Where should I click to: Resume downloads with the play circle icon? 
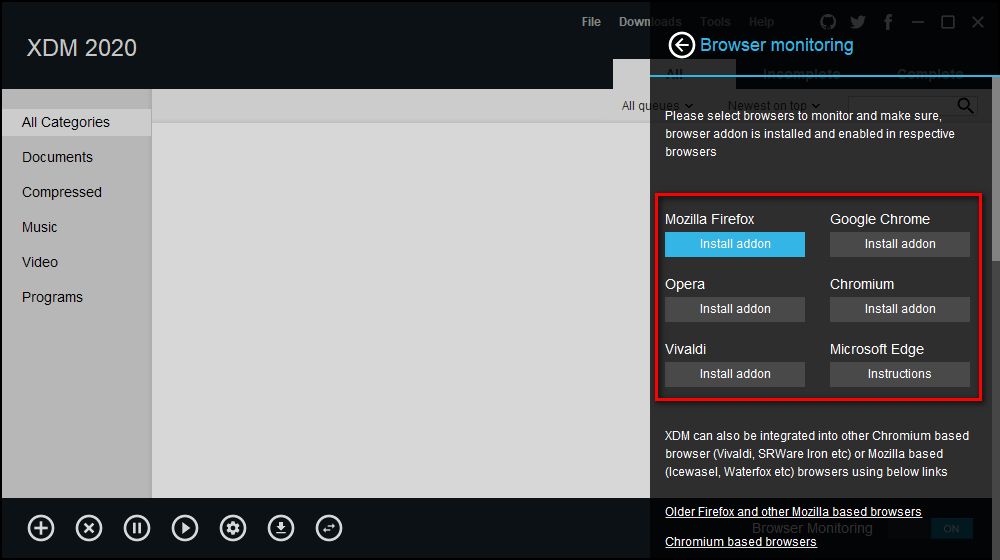tap(185, 528)
